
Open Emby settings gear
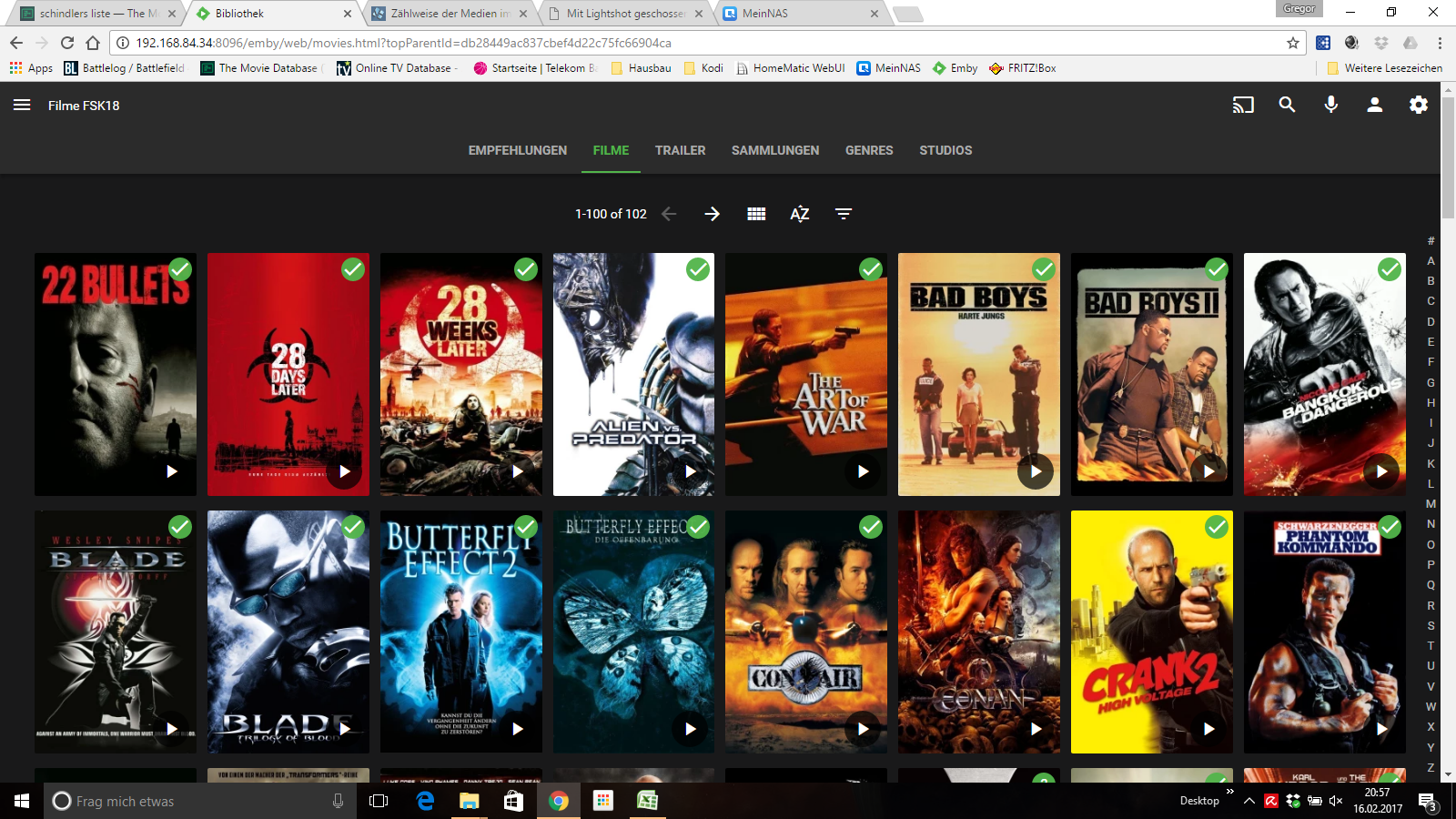1418,106
